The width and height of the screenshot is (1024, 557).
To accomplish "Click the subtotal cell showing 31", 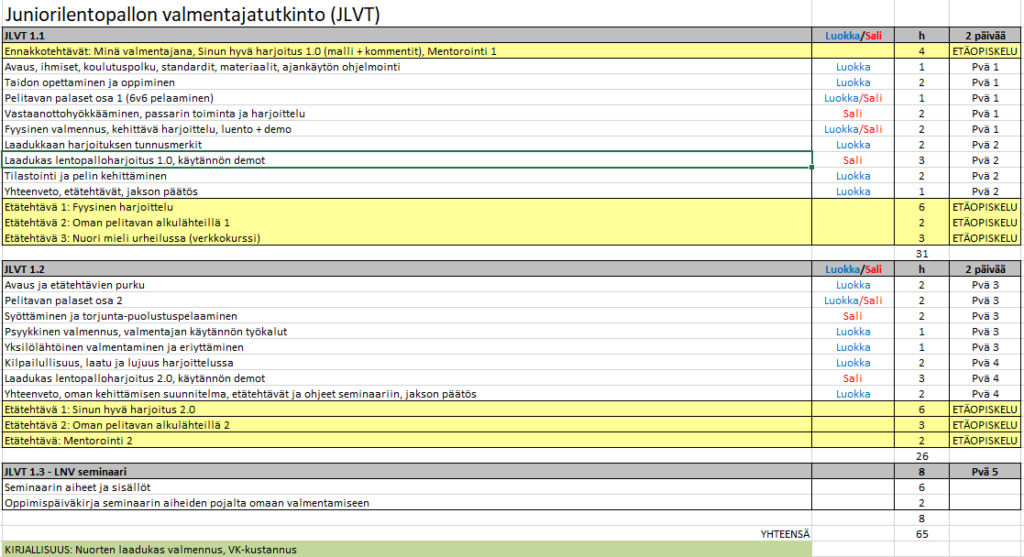I will coord(922,254).
